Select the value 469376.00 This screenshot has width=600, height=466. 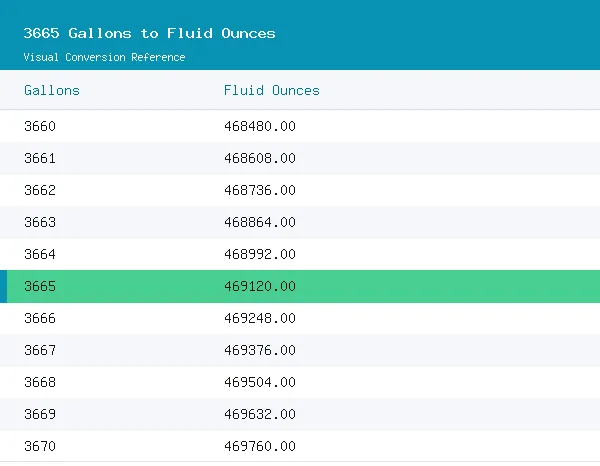click(x=260, y=350)
